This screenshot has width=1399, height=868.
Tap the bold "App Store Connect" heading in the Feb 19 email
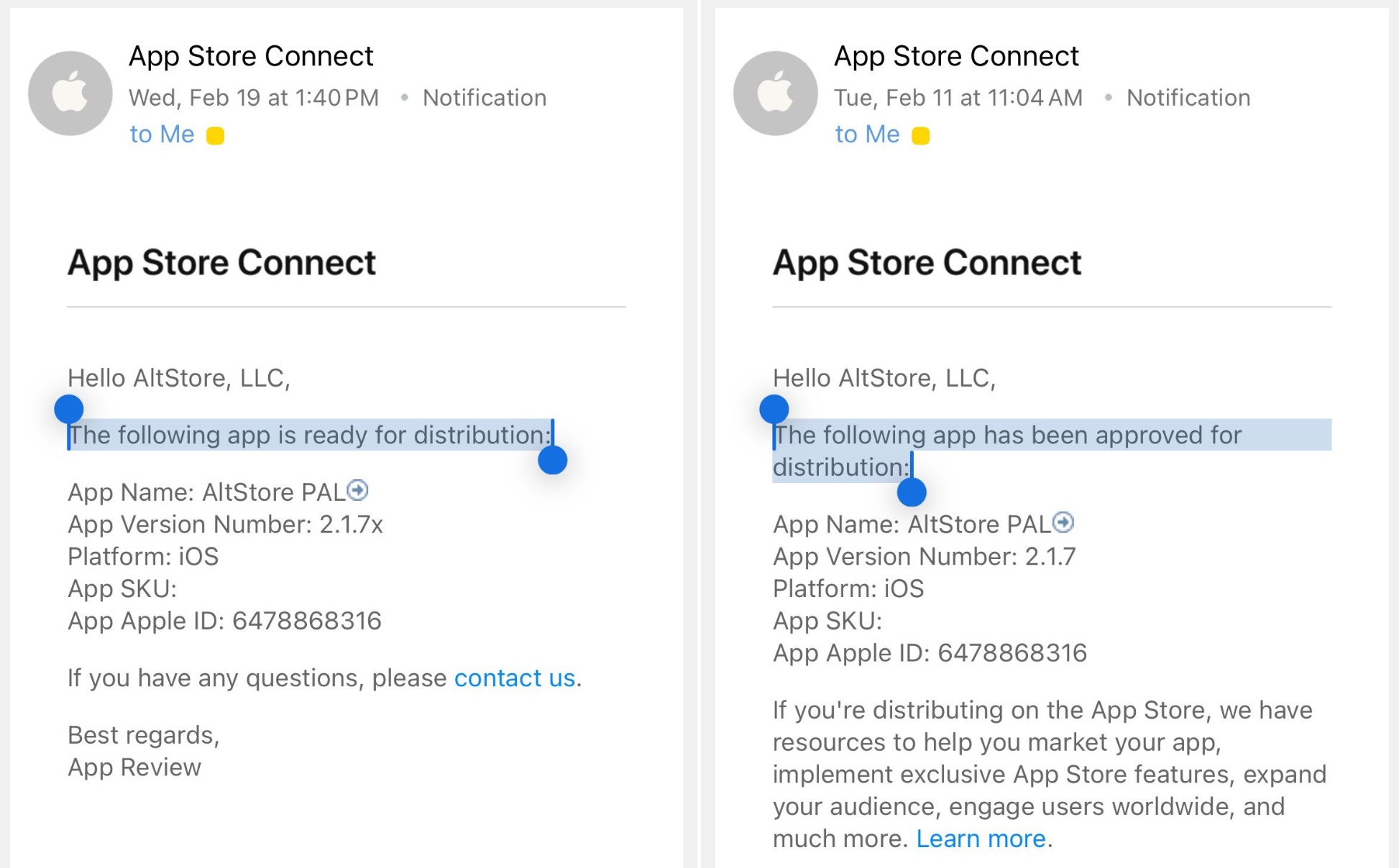coord(221,263)
